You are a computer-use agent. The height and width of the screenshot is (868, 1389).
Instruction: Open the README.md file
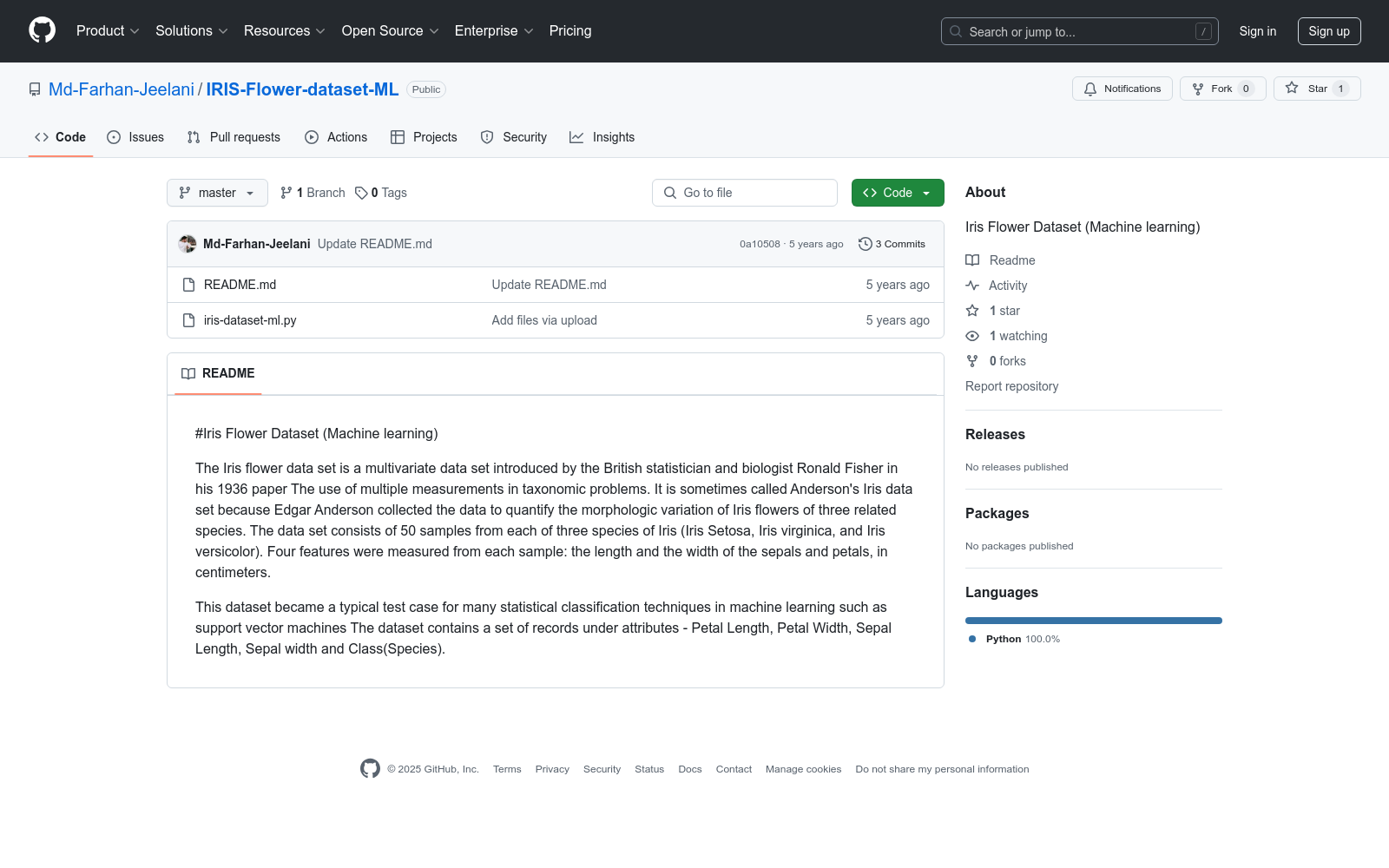240,285
